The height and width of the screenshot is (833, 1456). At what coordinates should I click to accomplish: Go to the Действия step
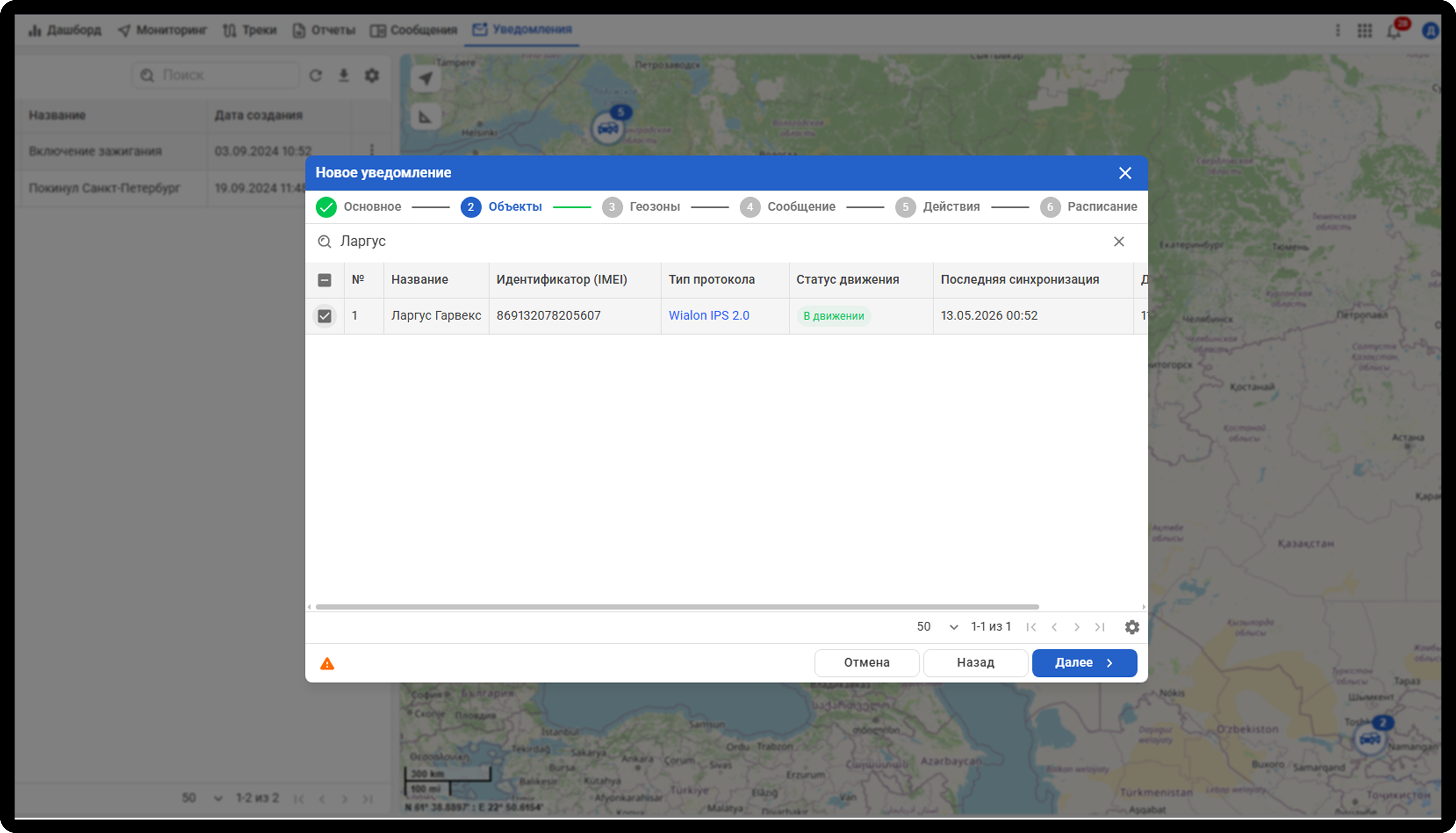(x=938, y=207)
